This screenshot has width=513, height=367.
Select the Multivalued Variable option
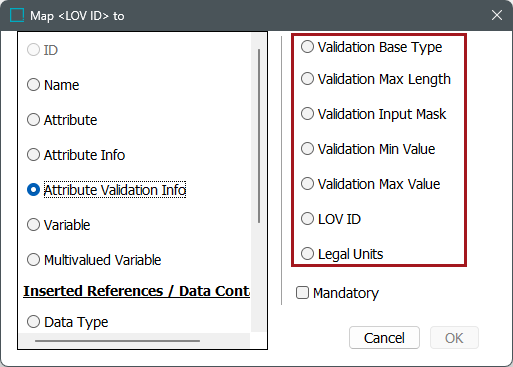pyautogui.click(x=34, y=260)
